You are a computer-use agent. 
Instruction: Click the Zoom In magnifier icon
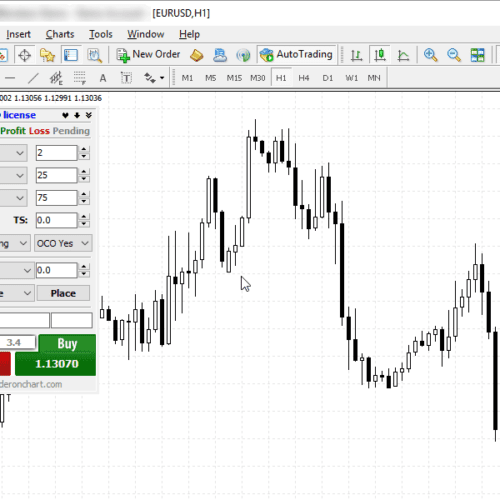(x=430, y=55)
